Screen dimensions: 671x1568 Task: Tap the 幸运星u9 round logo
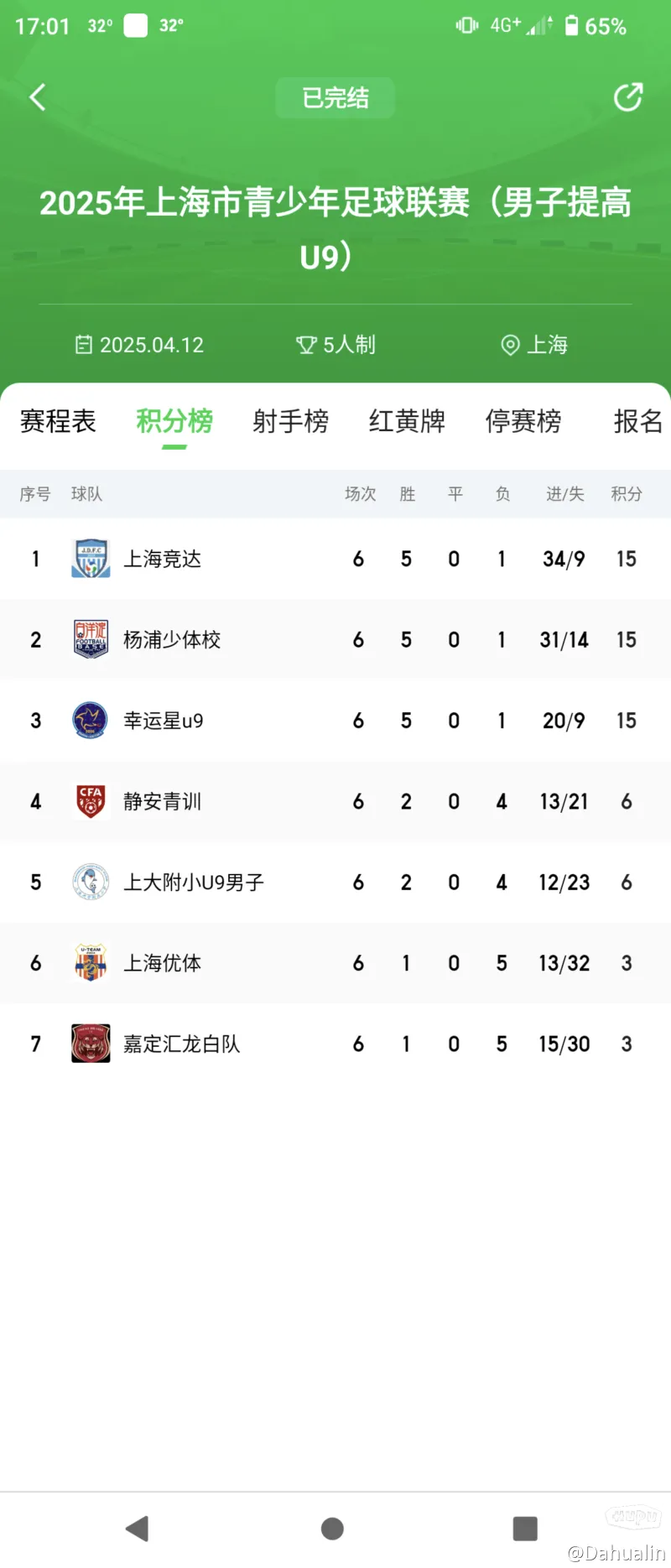[x=91, y=720]
